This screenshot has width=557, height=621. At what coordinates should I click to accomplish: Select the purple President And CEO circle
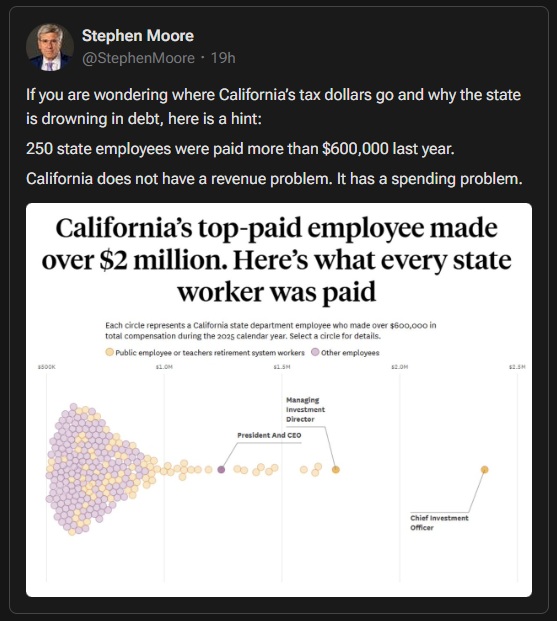pyautogui.click(x=221, y=469)
